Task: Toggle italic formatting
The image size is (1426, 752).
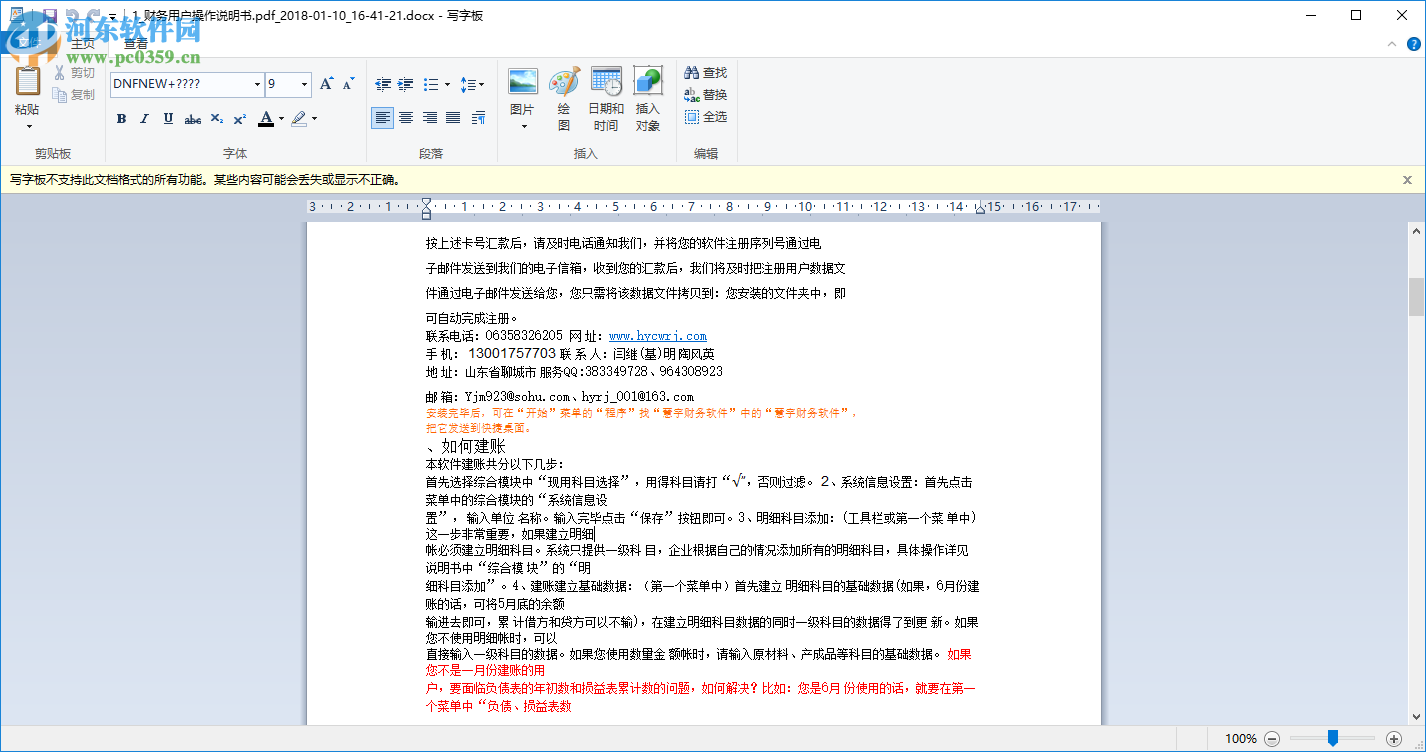Action: pos(144,118)
